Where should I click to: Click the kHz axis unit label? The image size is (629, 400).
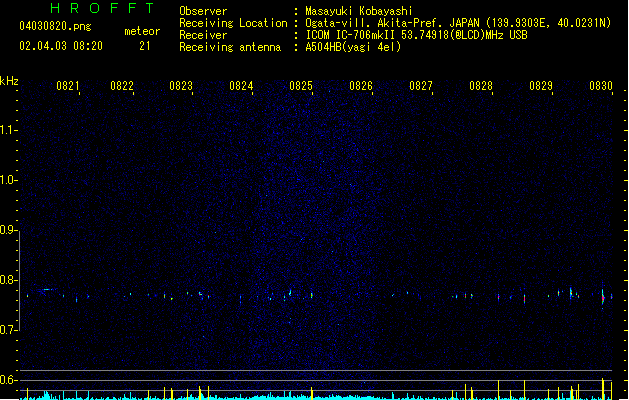click(9, 81)
